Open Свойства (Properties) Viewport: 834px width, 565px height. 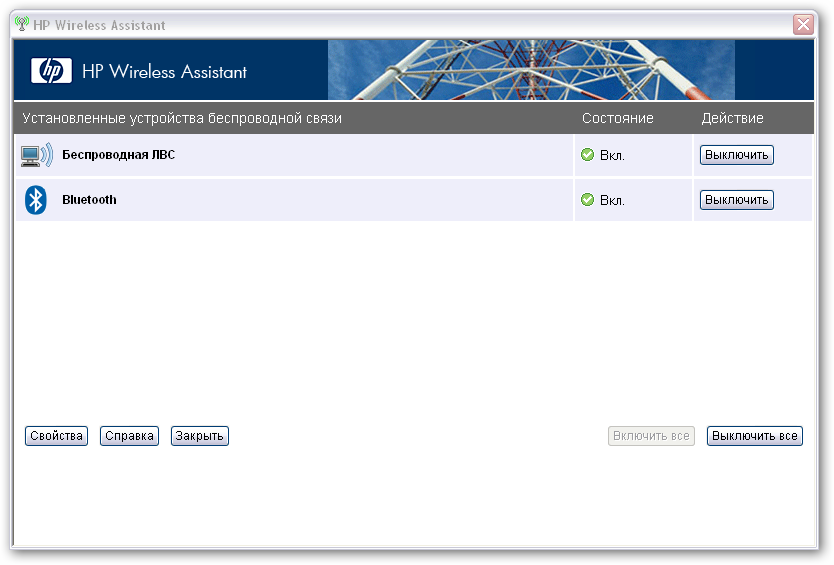(x=56, y=436)
